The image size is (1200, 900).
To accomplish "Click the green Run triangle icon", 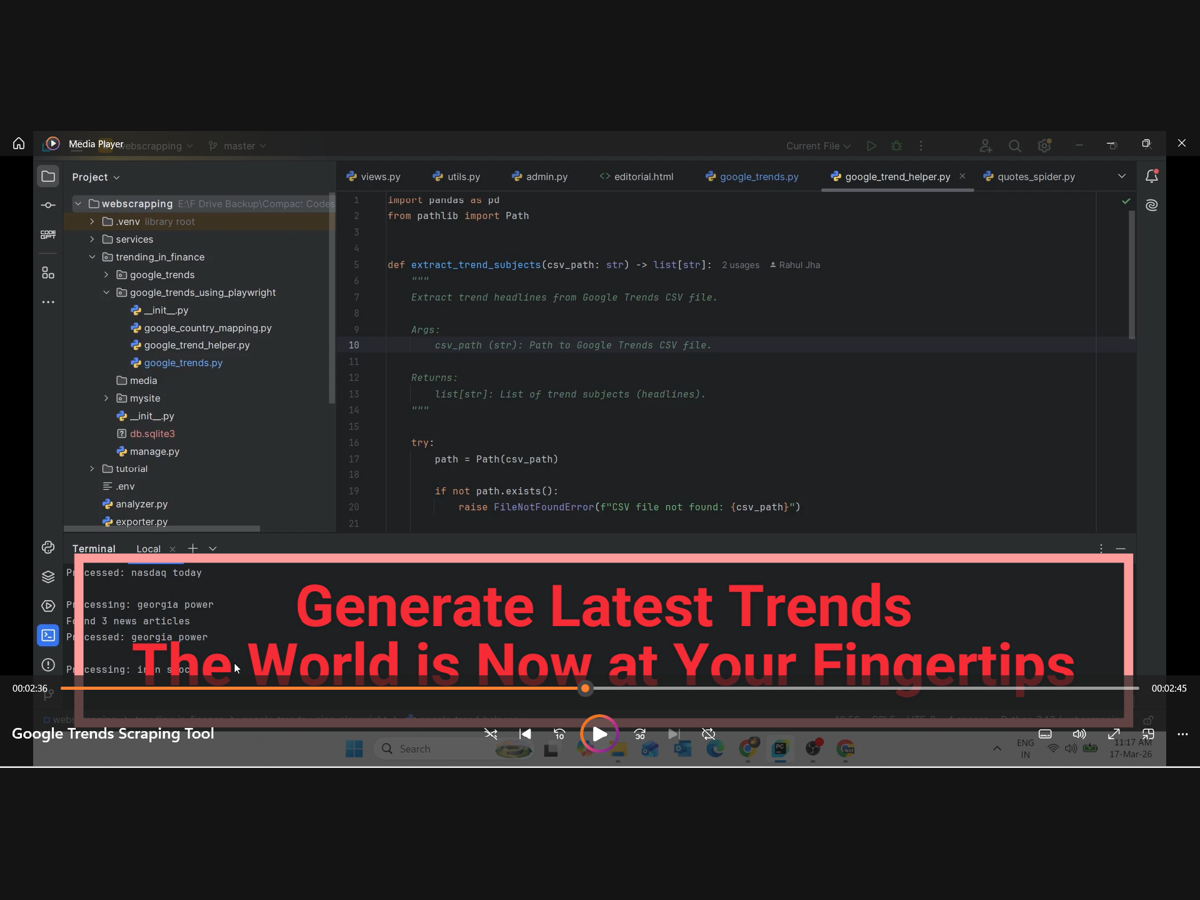I will coord(871,146).
